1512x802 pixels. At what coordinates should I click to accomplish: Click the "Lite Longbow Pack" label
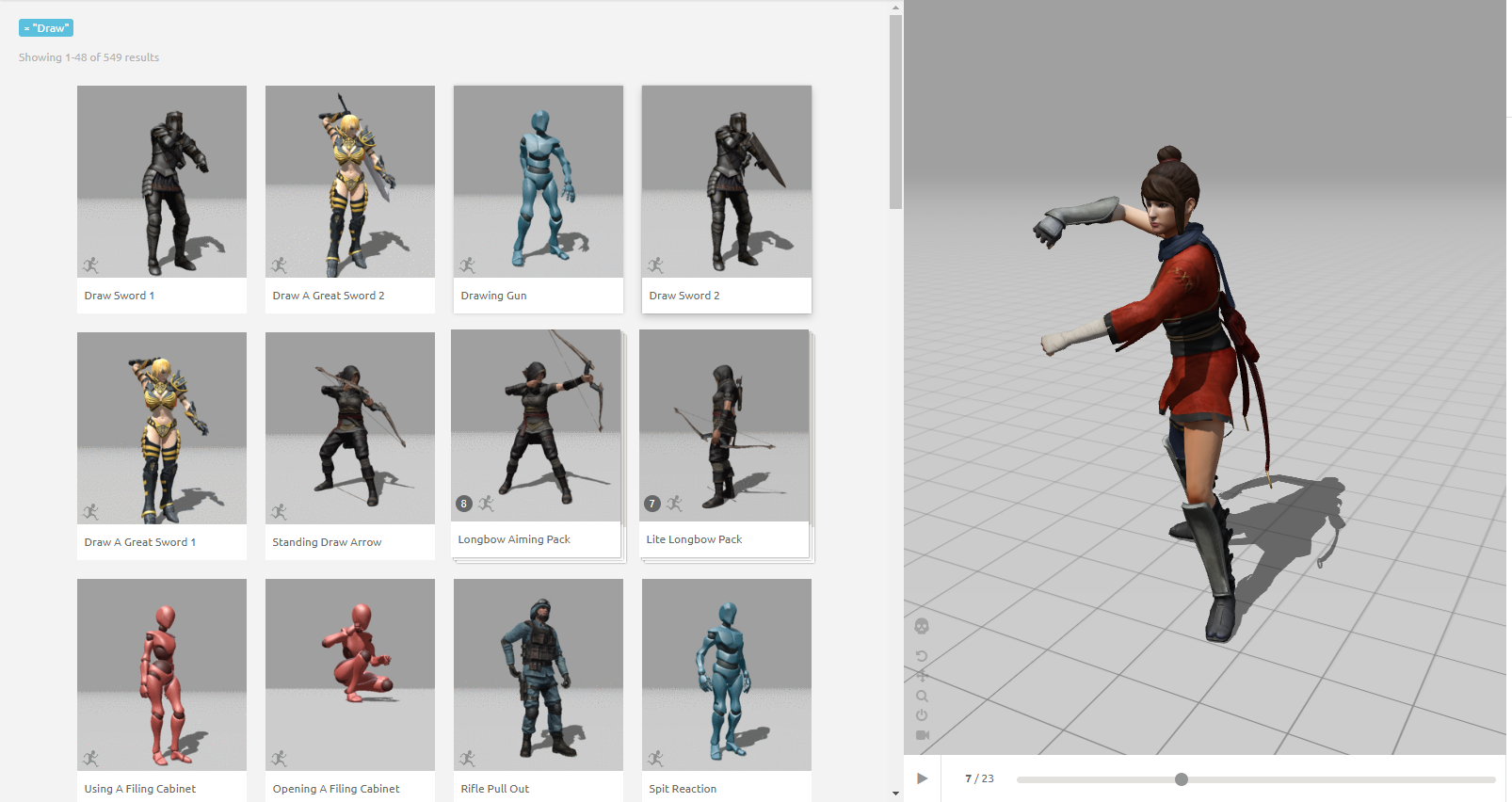point(694,539)
